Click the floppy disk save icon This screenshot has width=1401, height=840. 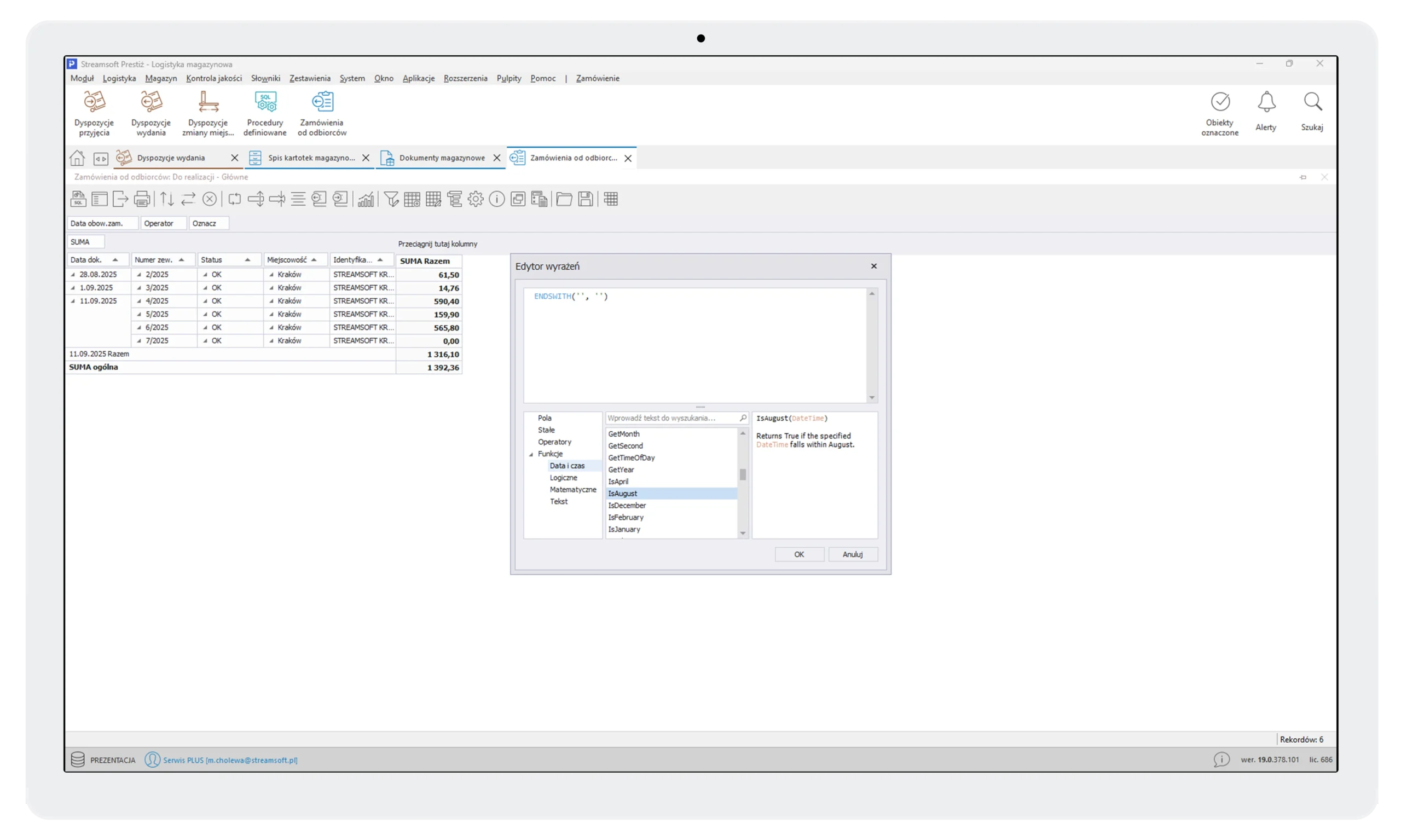pyautogui.click(x=586, y=199)
